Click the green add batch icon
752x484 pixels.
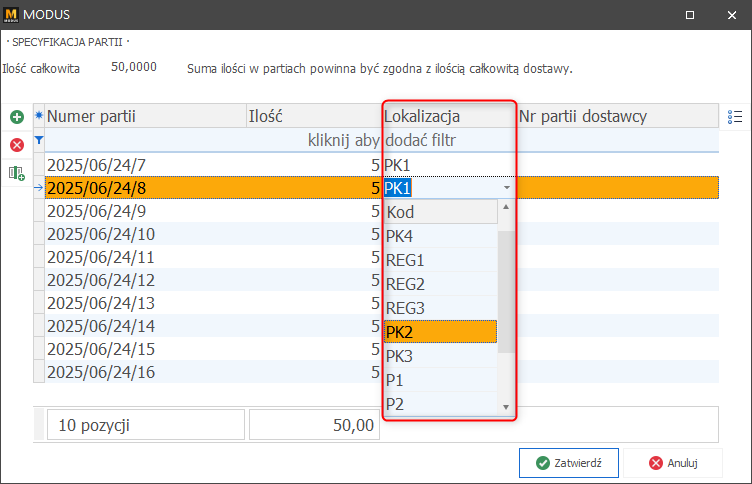pos(17,117)
